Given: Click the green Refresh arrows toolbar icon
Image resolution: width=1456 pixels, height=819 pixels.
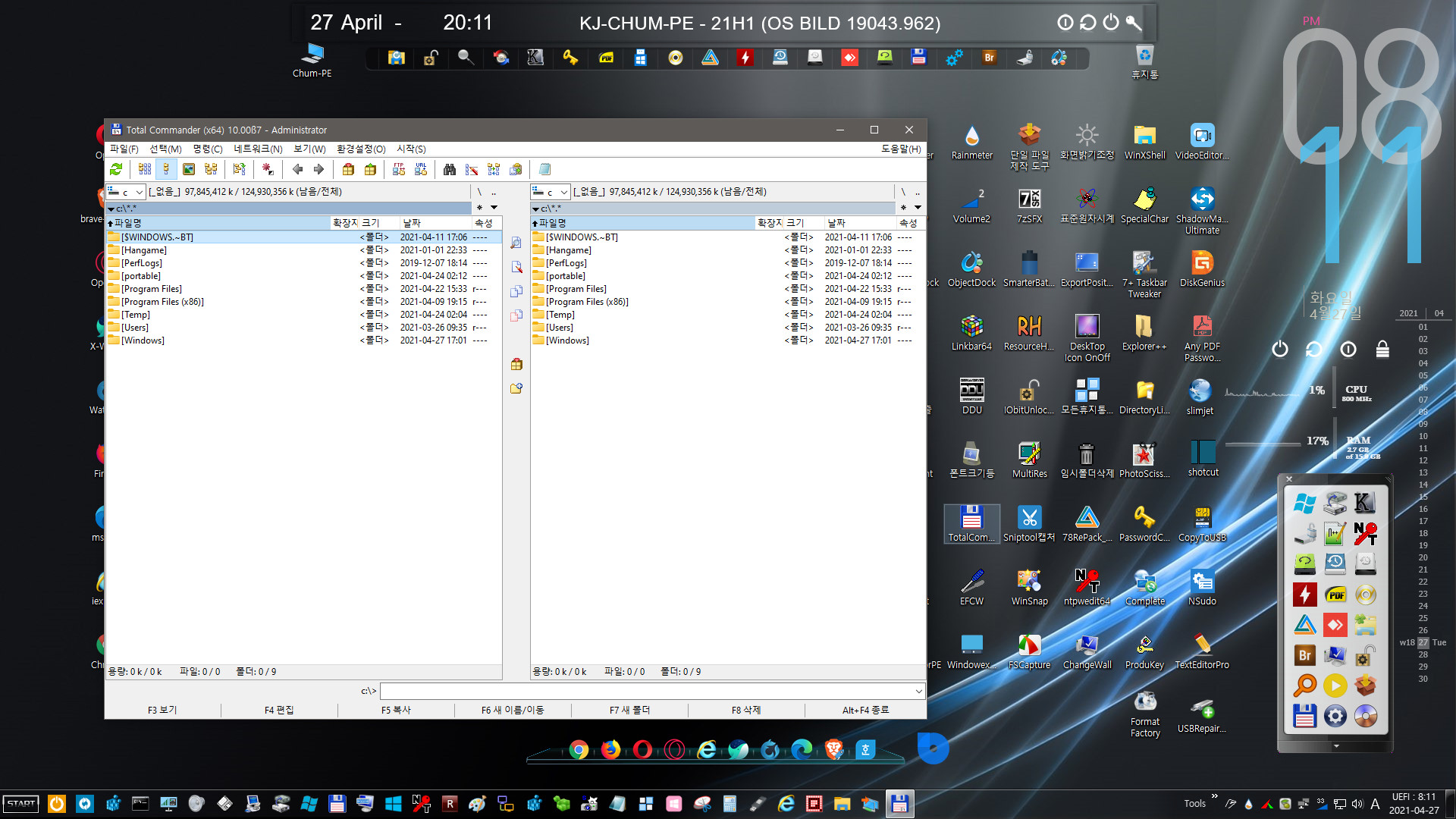Looking at the screenshot, I should click(x=116, y=169).
